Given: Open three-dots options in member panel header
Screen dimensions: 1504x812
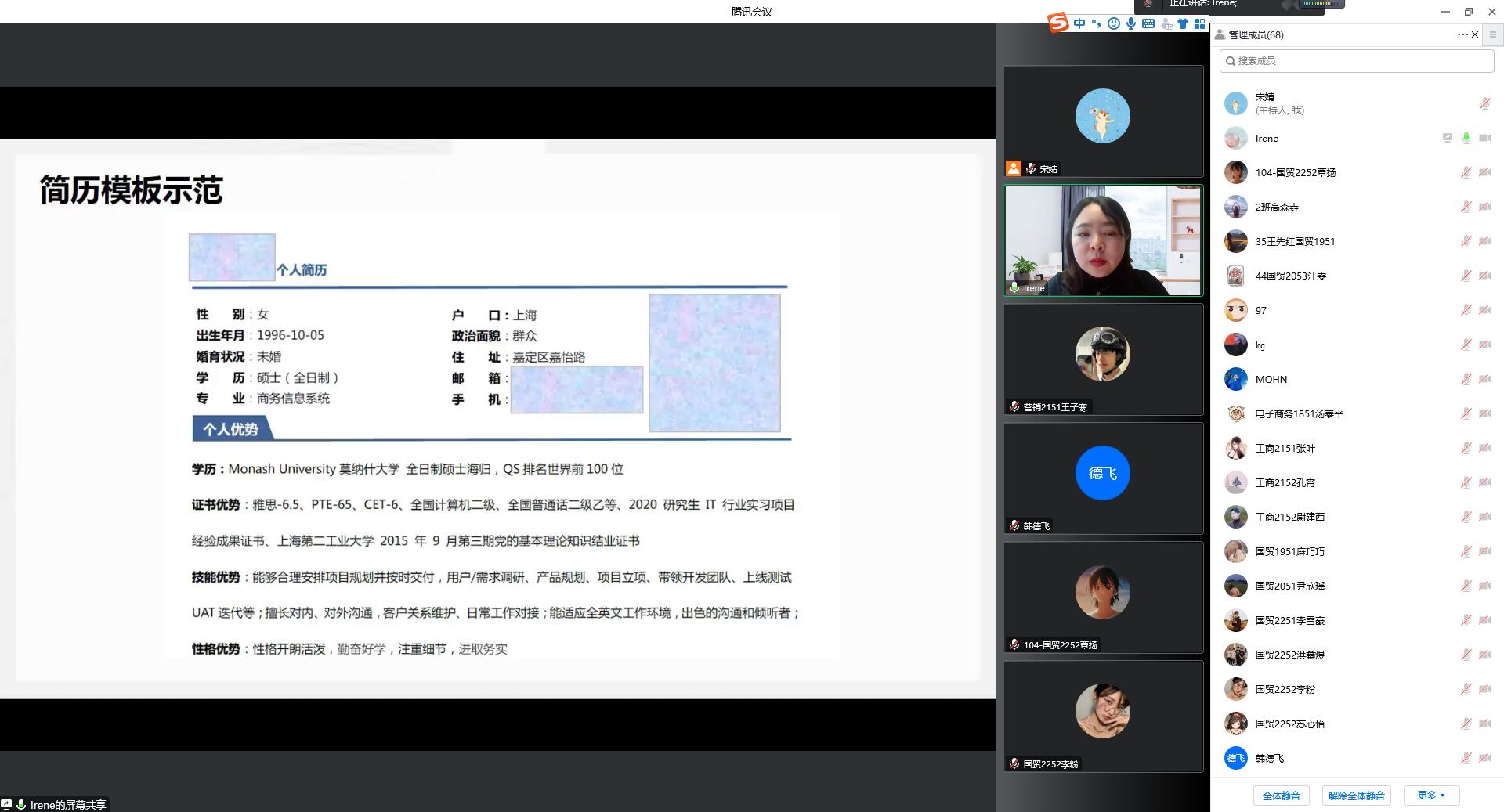Looking at the screenshot, I should coord(1462,34).
